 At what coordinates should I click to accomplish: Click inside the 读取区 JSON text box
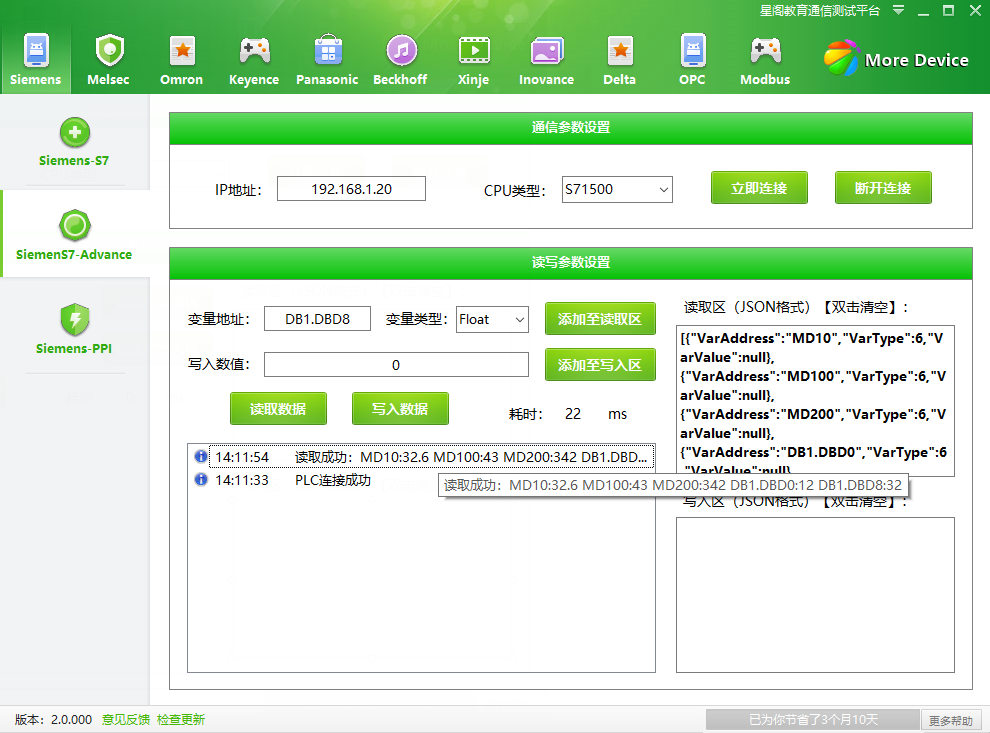(815, 400)
